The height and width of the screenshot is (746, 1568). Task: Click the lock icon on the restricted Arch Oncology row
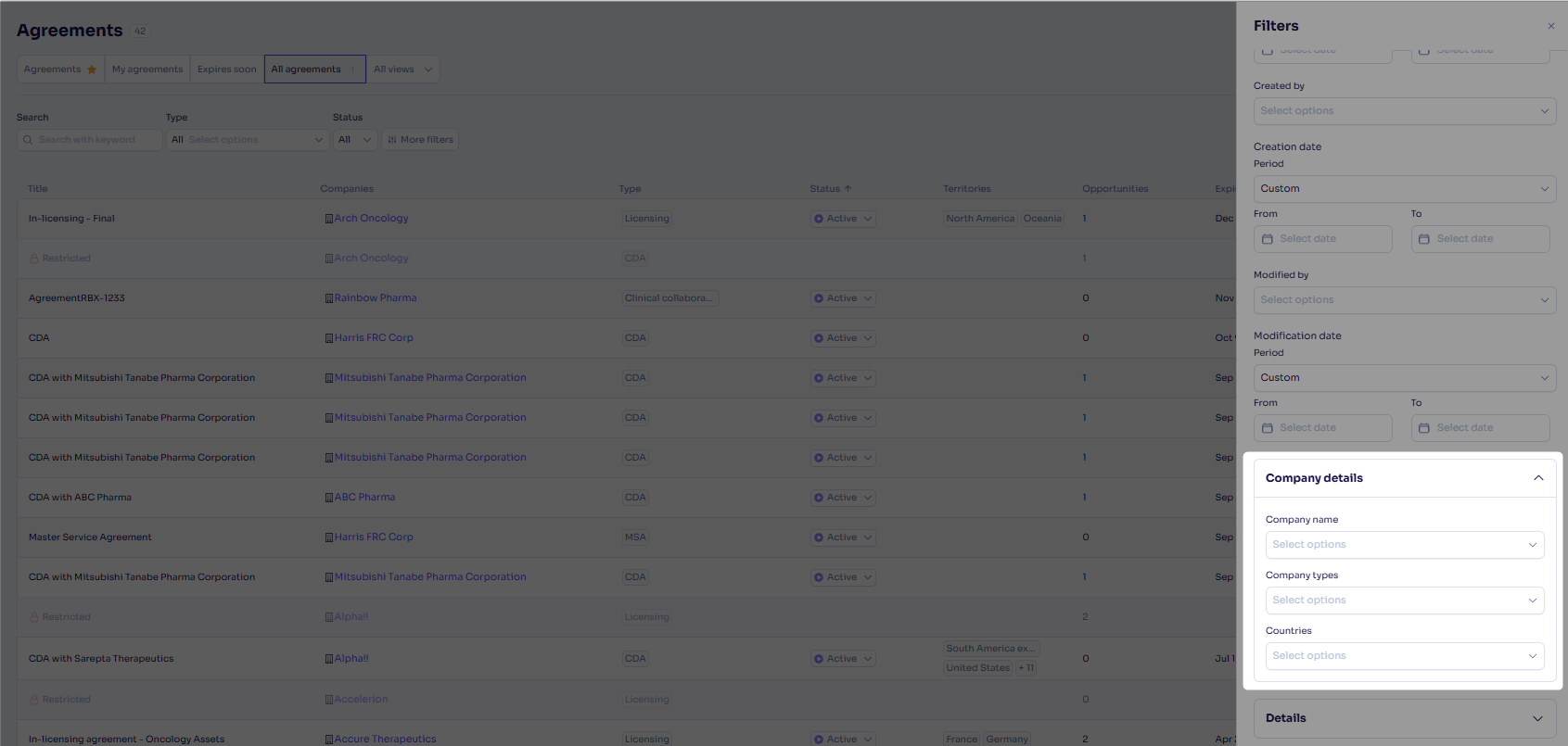[34, 259]
